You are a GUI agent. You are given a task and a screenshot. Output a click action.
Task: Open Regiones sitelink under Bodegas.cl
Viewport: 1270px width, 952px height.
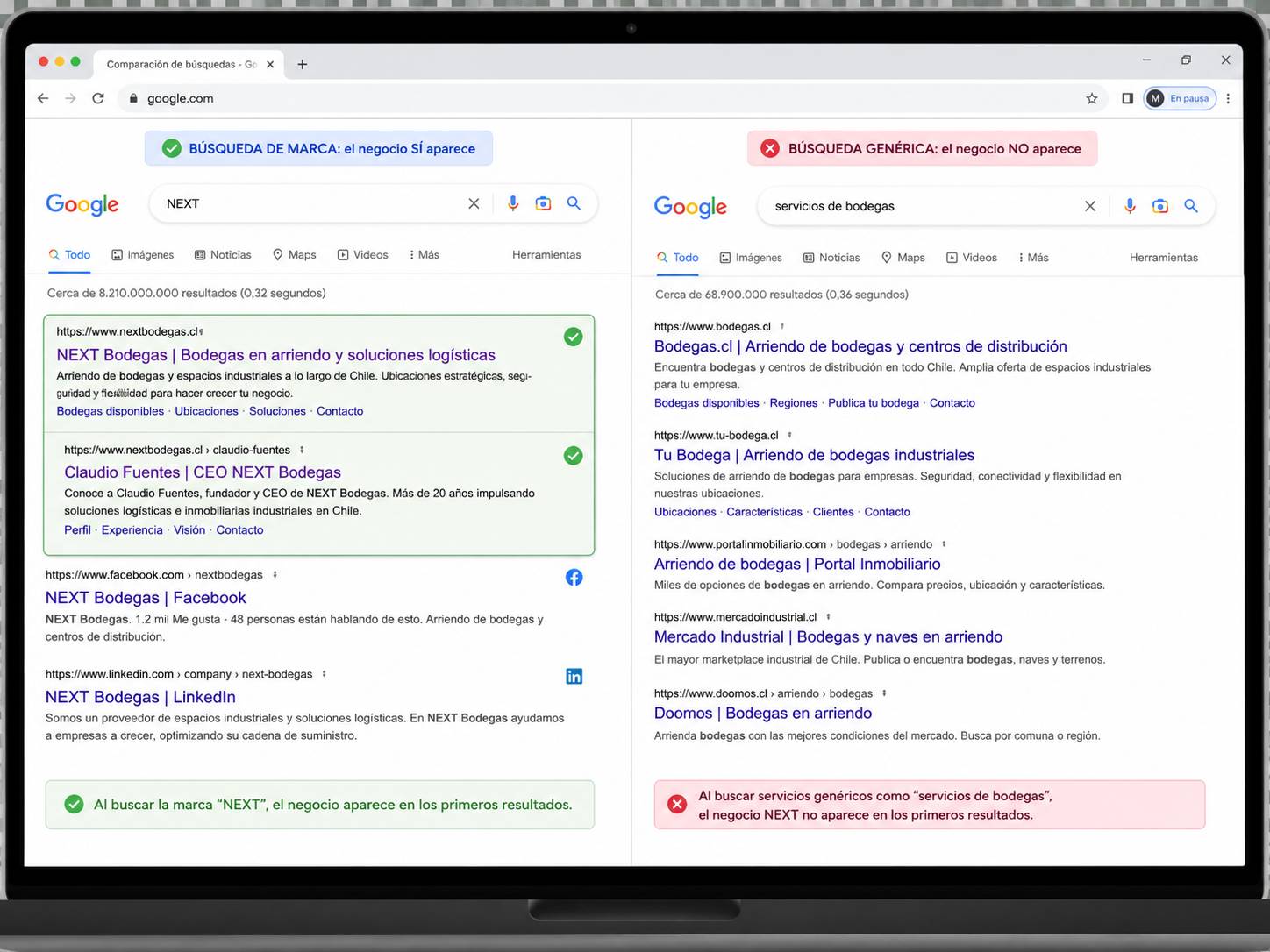[794, 403]
